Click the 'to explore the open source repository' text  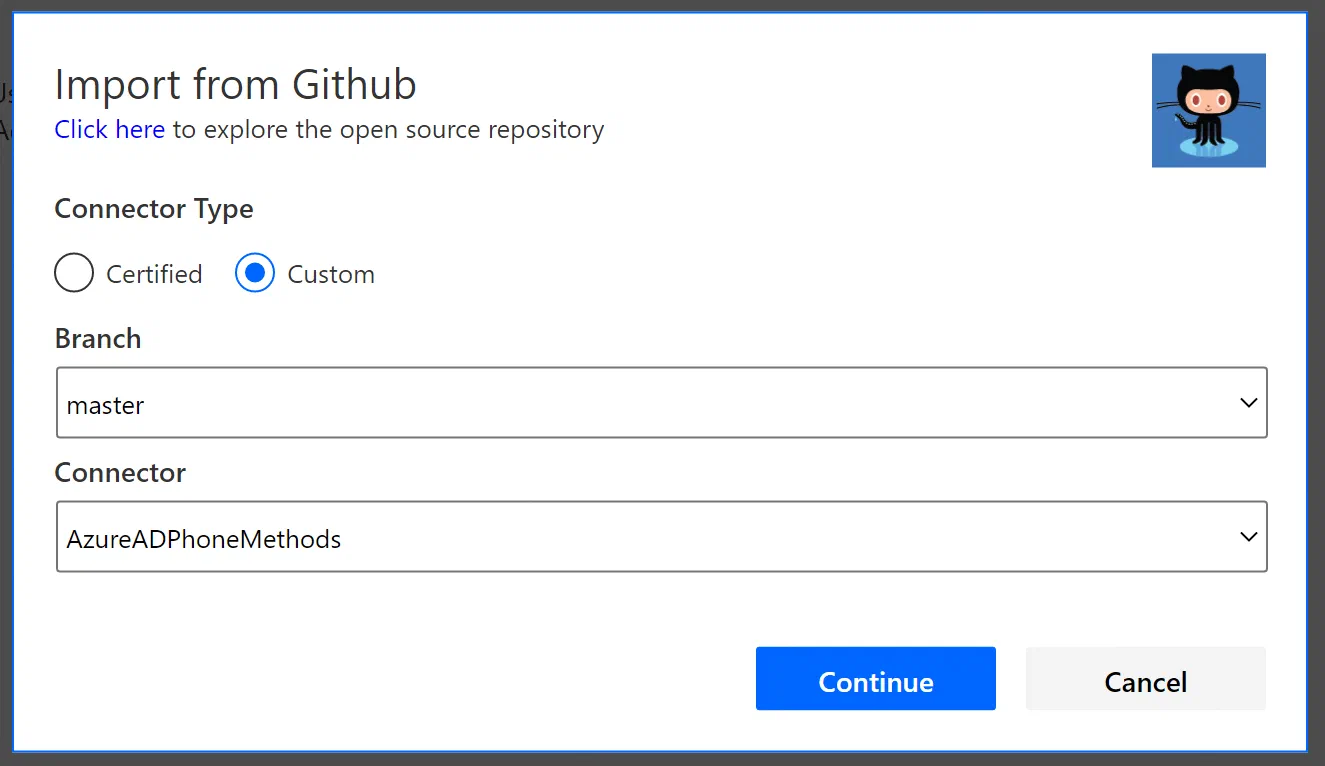pos(388,130)
